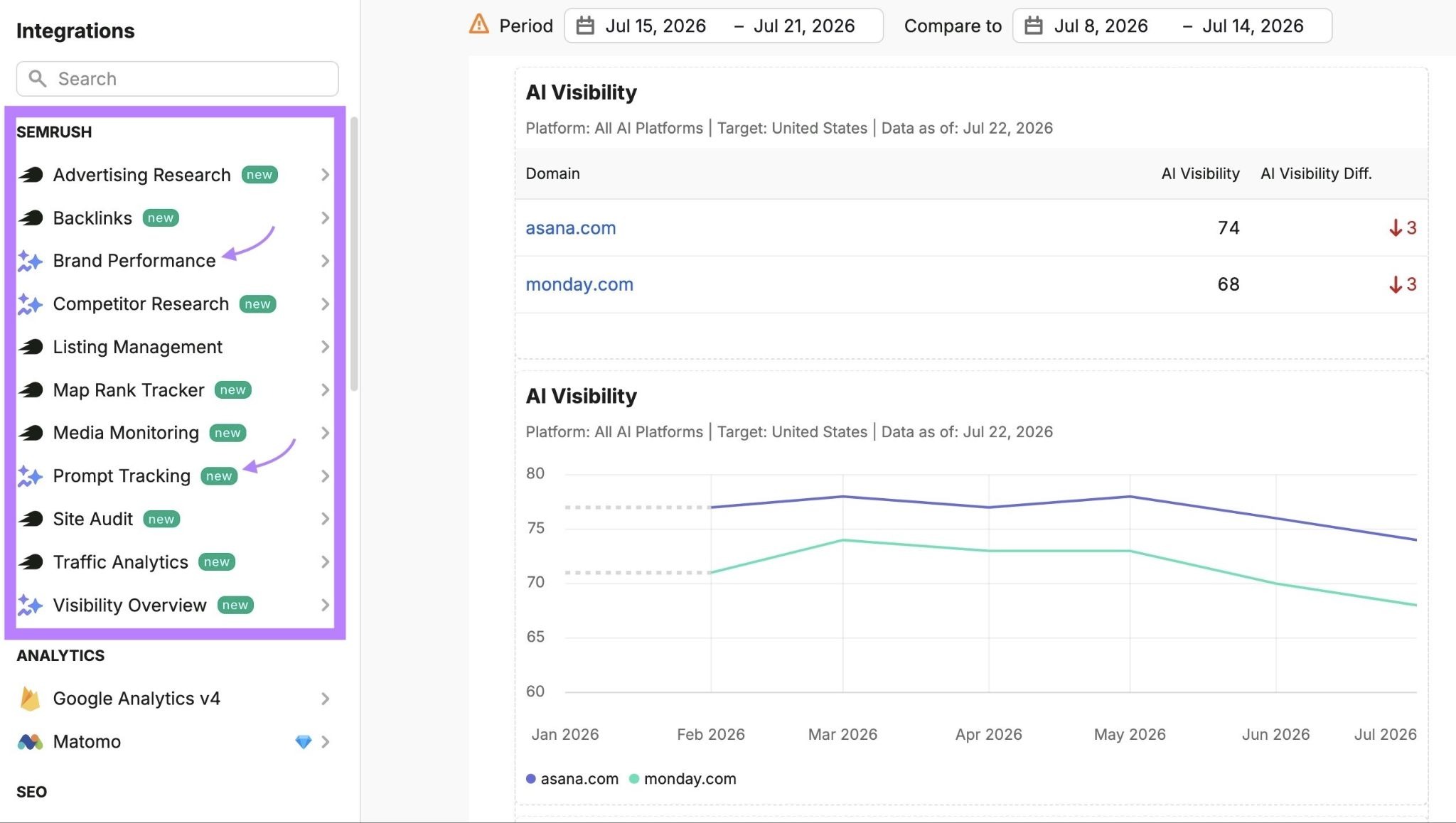Expand Brand Performance with its chevron
Viewport: 1456px width, 823px height.
pos(325,261)
